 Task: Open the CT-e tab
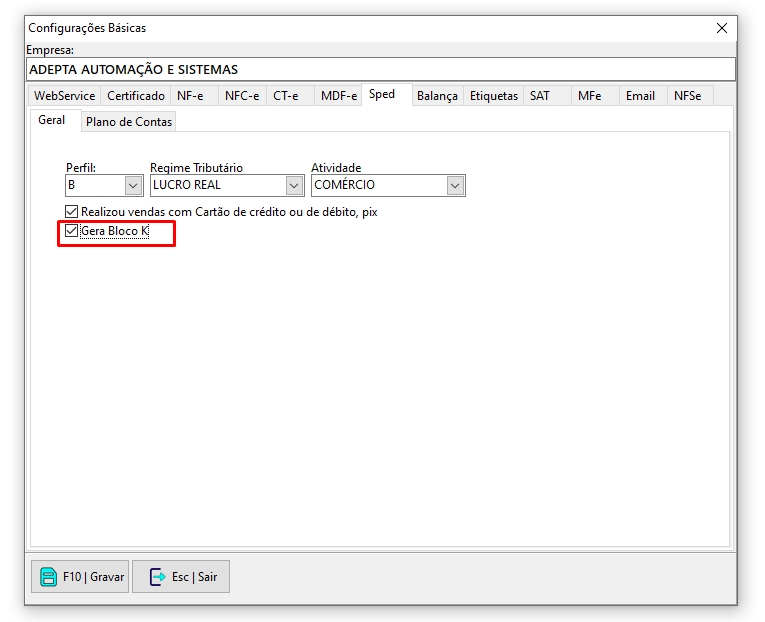pos(286,96)
